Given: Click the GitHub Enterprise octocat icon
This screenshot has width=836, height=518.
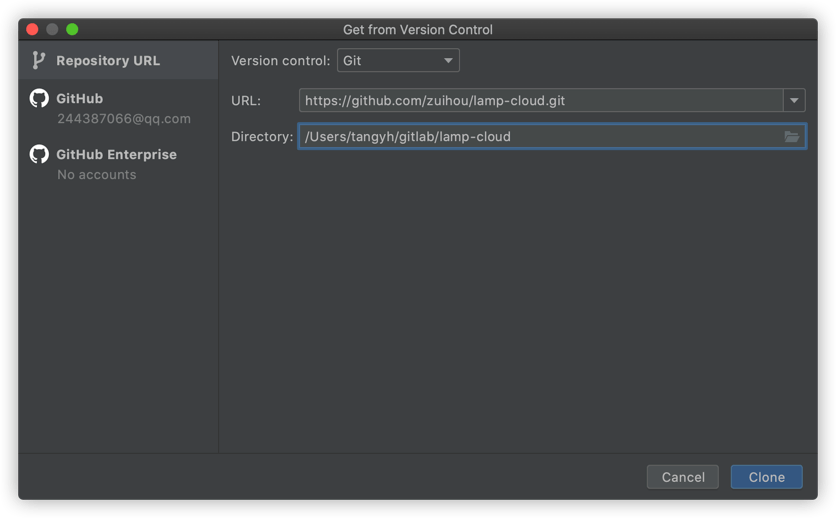Looking at the screenshot, I should (x=39, y=154).
